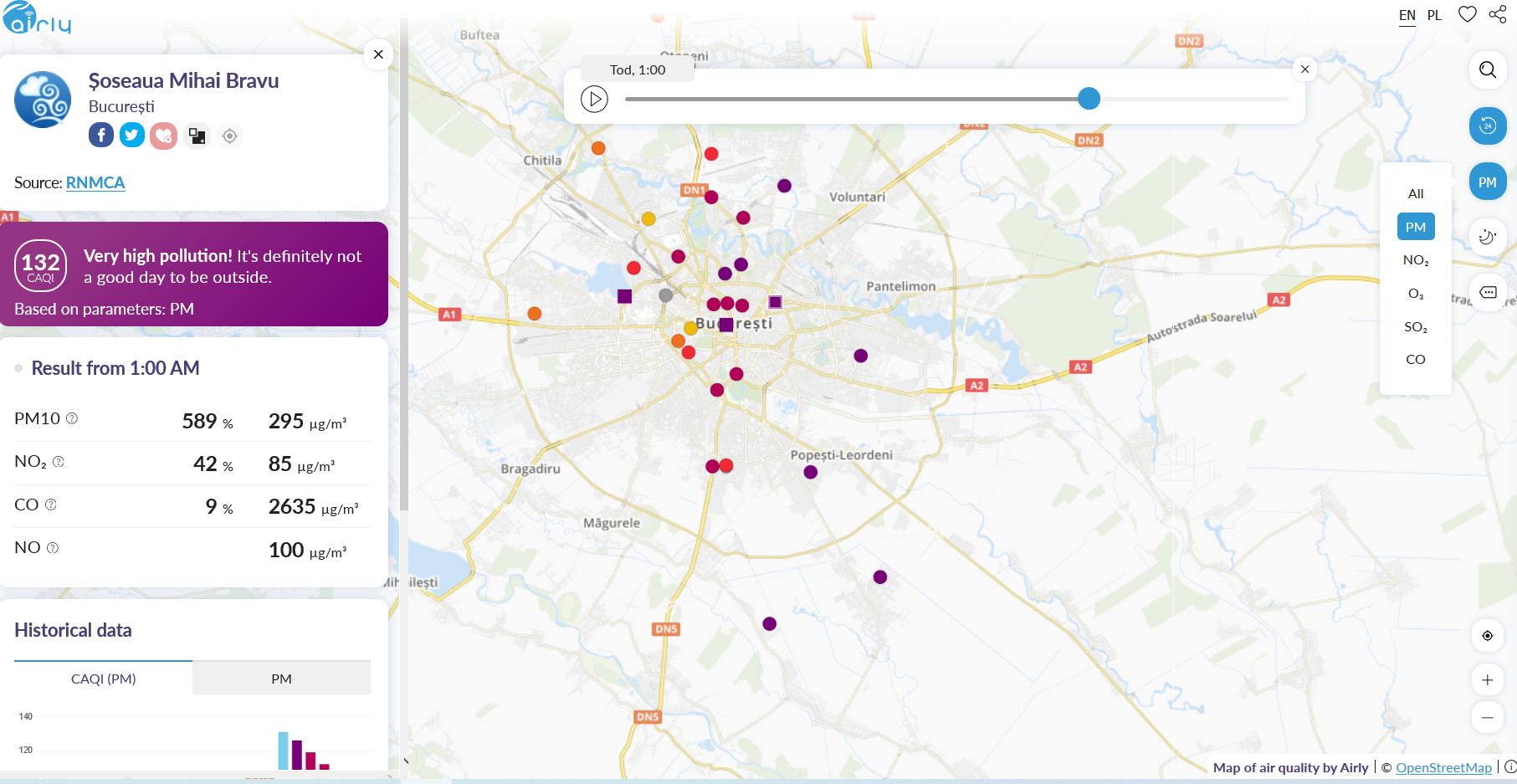Click the blue timeline slider handle
The image size is (1517, 784).
click(x=1089, y=99)
